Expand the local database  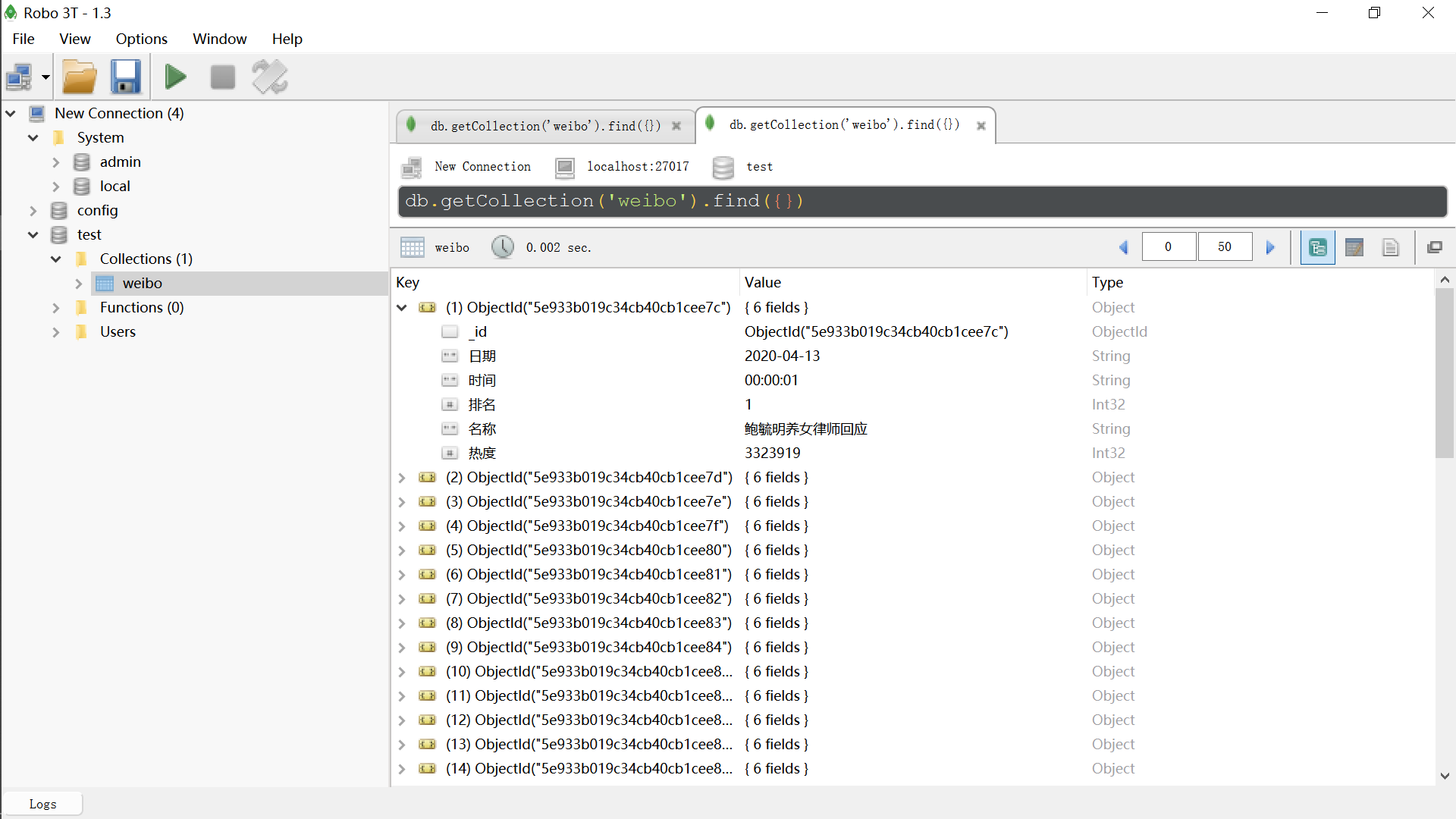(x=56, y=186)
